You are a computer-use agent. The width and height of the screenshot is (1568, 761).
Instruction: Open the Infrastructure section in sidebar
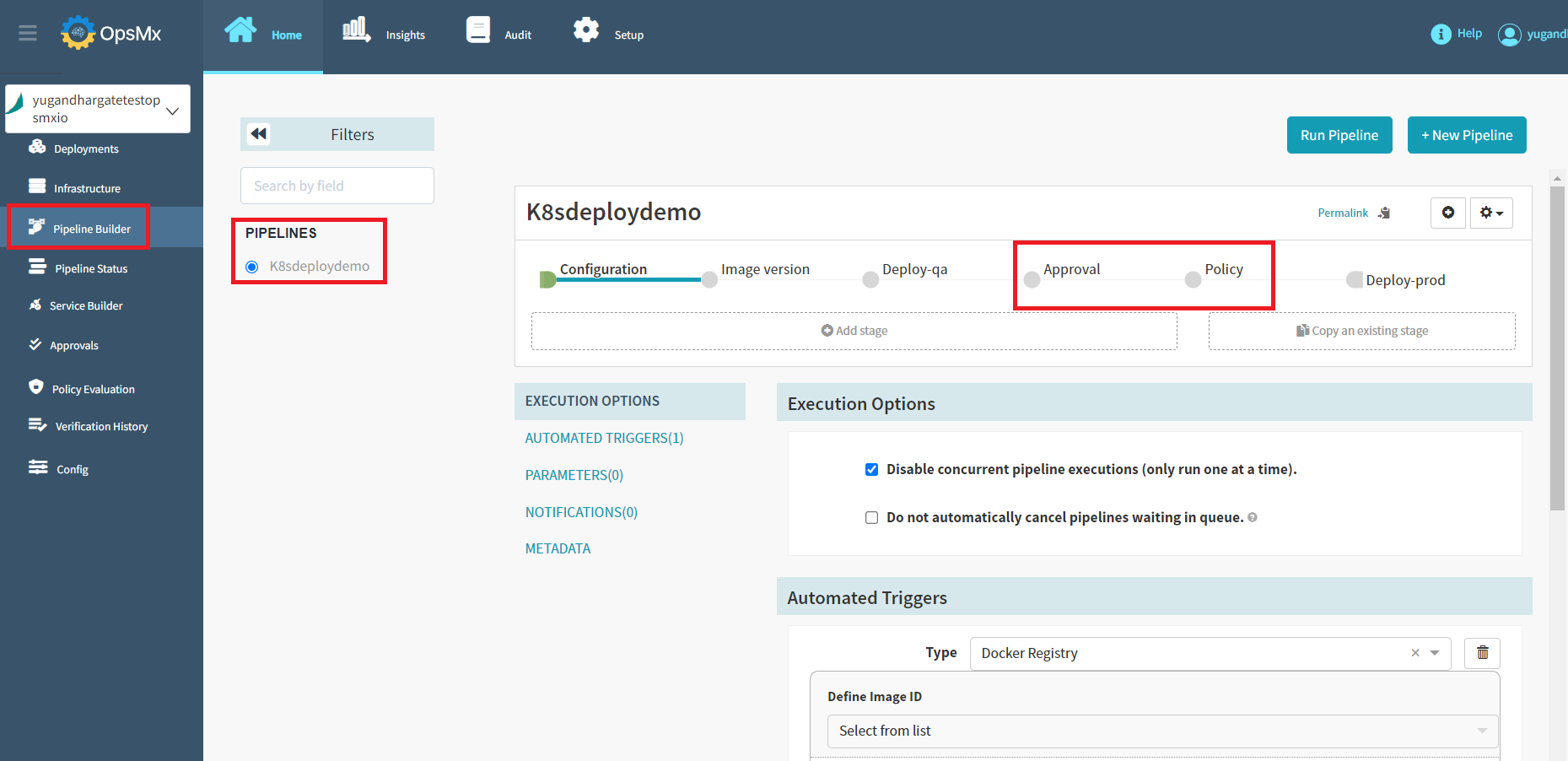tap(87, 187)
